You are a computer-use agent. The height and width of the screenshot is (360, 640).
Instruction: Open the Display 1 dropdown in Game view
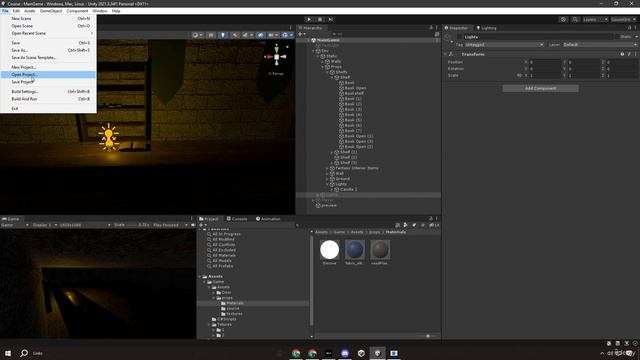(x=44, y=225)
